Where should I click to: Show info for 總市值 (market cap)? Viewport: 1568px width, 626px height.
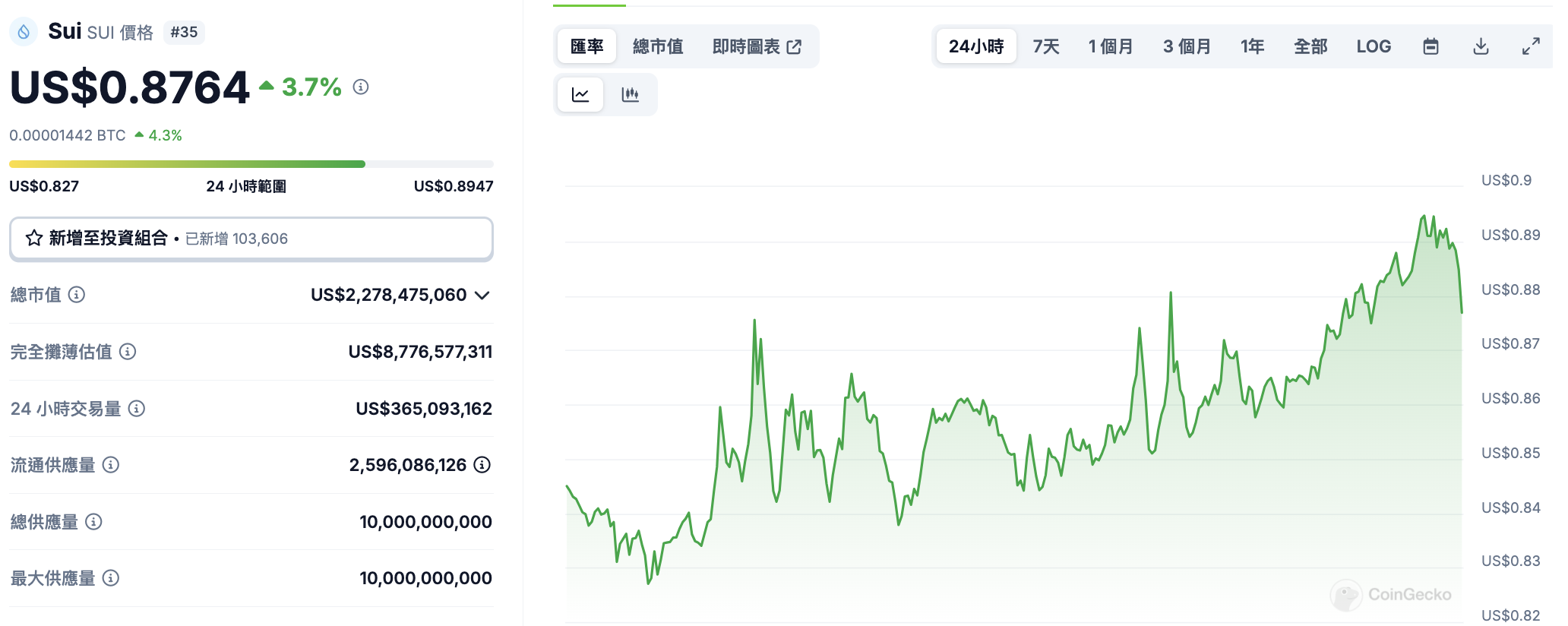77,295
